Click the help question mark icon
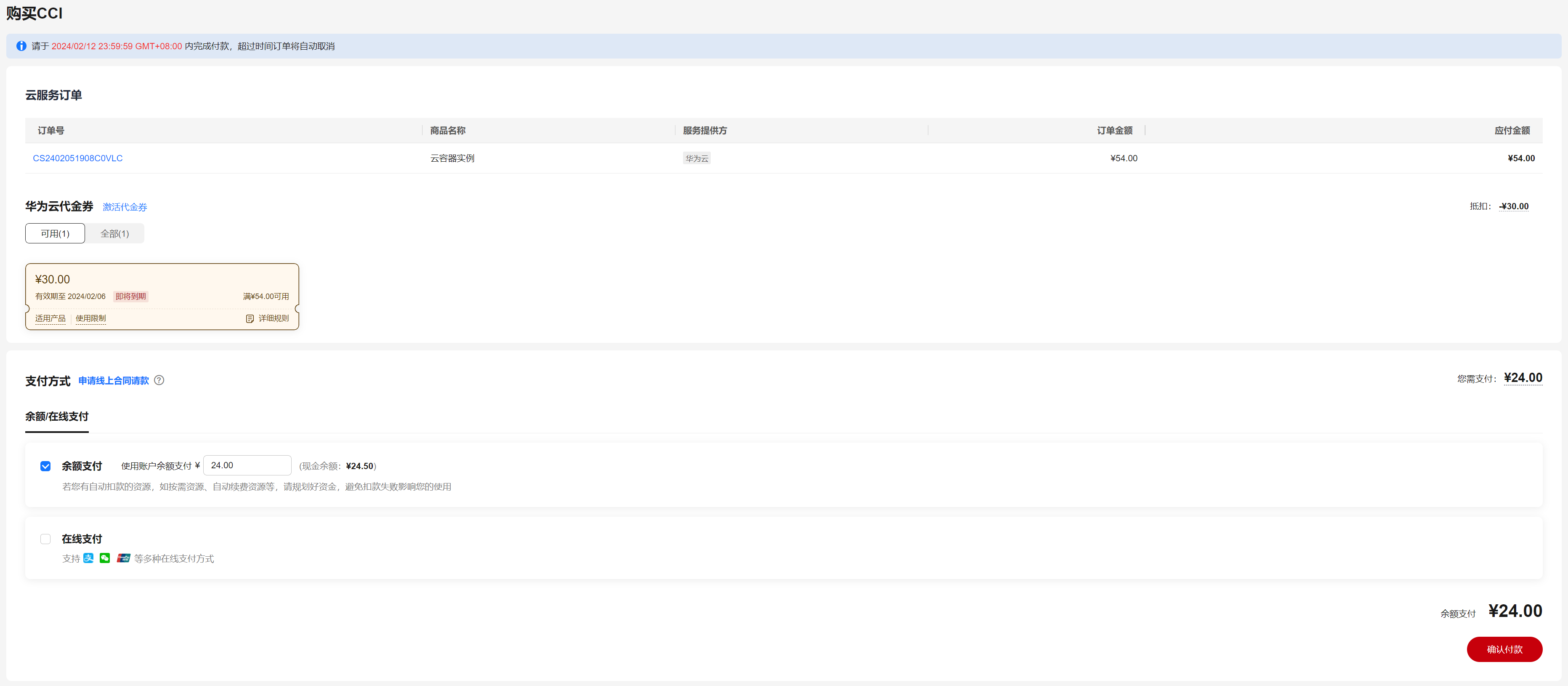Image resolution: width=1568 pixels, height=686 pixels. point(159,380)
